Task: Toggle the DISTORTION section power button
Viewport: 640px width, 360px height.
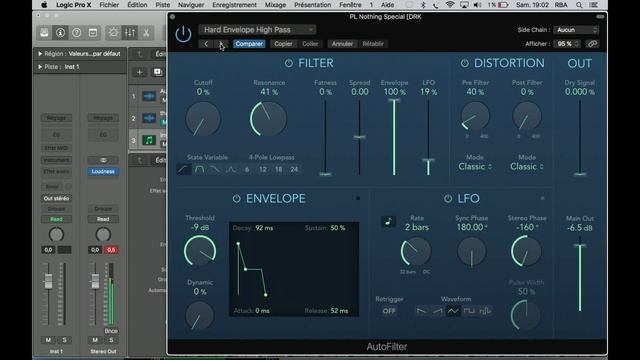Action: coord(464,63)
